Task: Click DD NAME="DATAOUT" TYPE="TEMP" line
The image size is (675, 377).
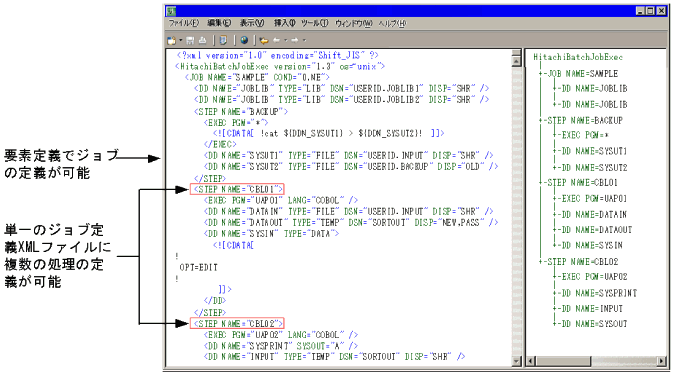Action: click(x=351, y=222)
